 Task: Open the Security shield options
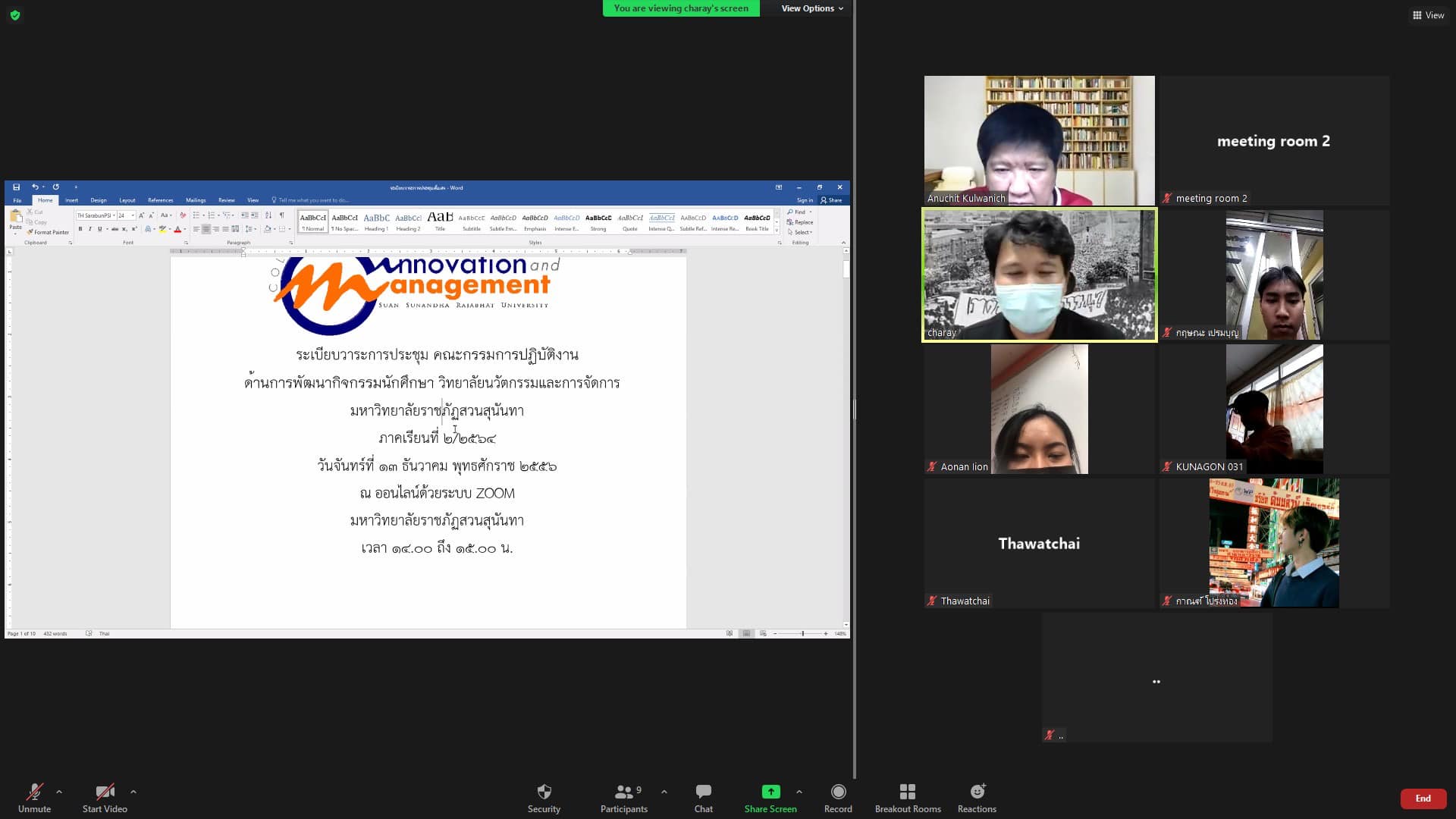point(544,797)
